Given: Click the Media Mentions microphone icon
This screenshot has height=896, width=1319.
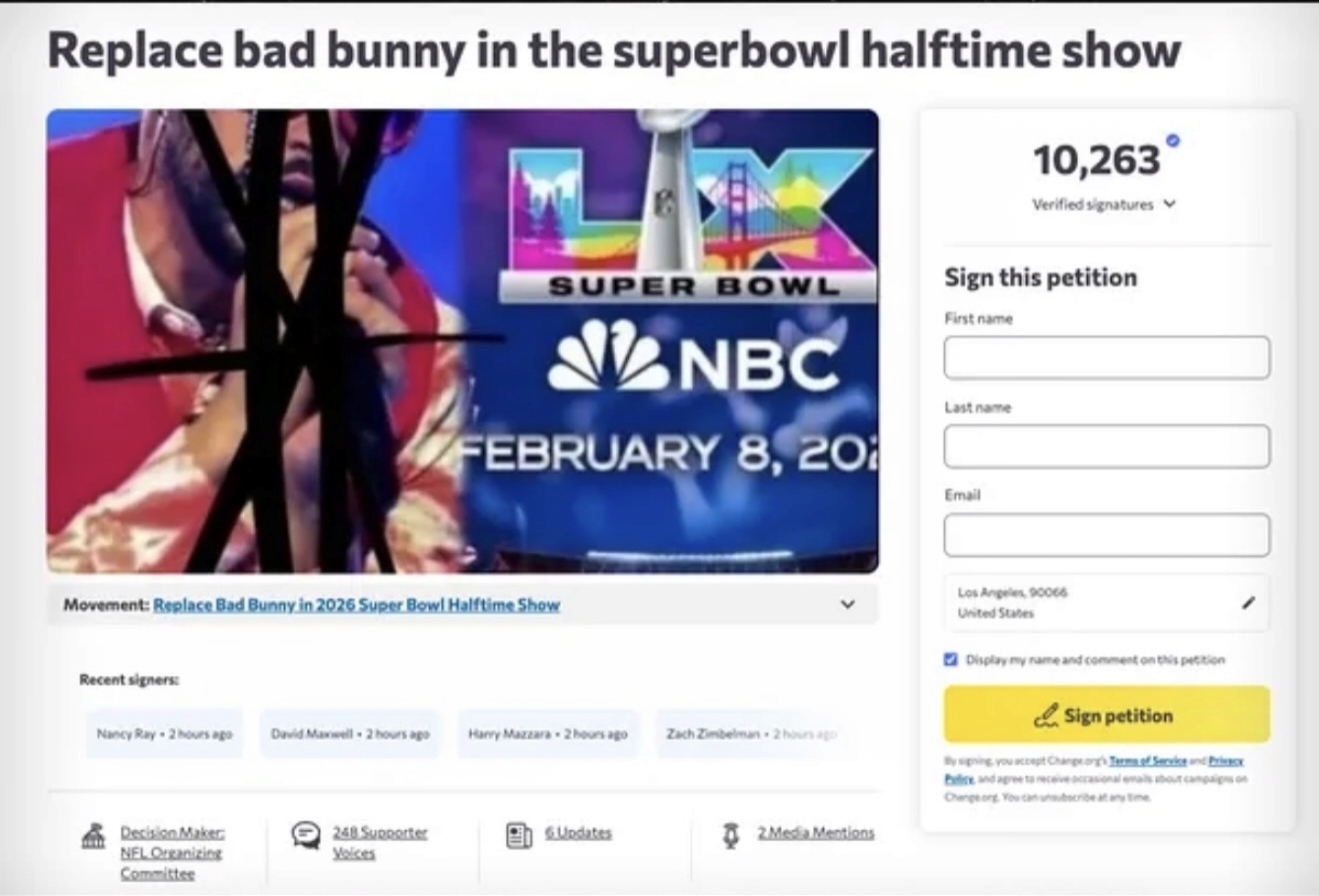Looking at the screenshot, I should pyautogui.click(x=731, y=835).
